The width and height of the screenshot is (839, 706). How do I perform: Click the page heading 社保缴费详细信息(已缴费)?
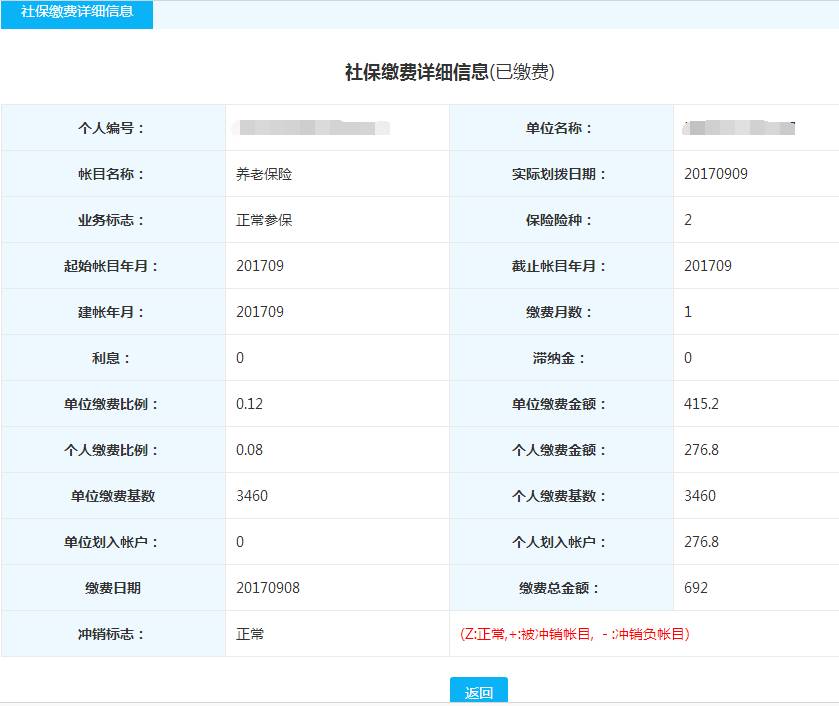(x=449, y=72)
